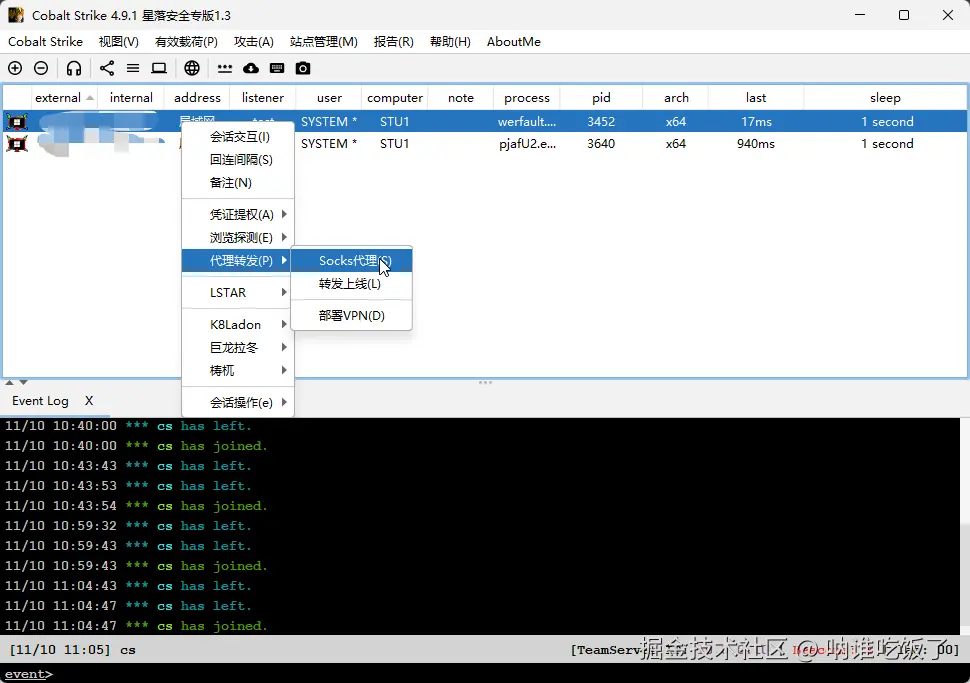
Task: Click the disconnect (minus) toolbar icon
Action: 41,68
